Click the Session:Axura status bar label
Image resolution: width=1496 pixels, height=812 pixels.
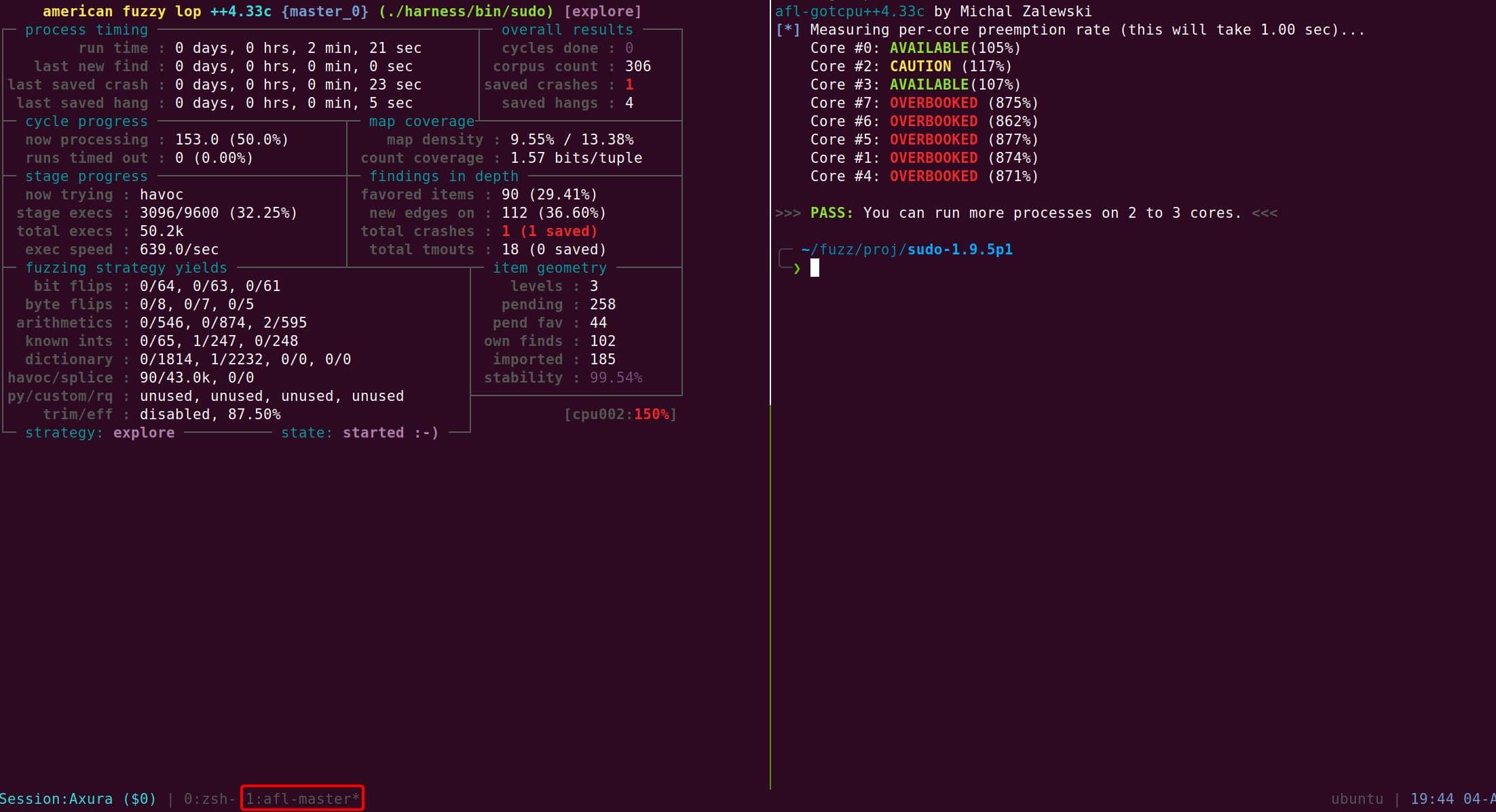click(x=78, y=798)
